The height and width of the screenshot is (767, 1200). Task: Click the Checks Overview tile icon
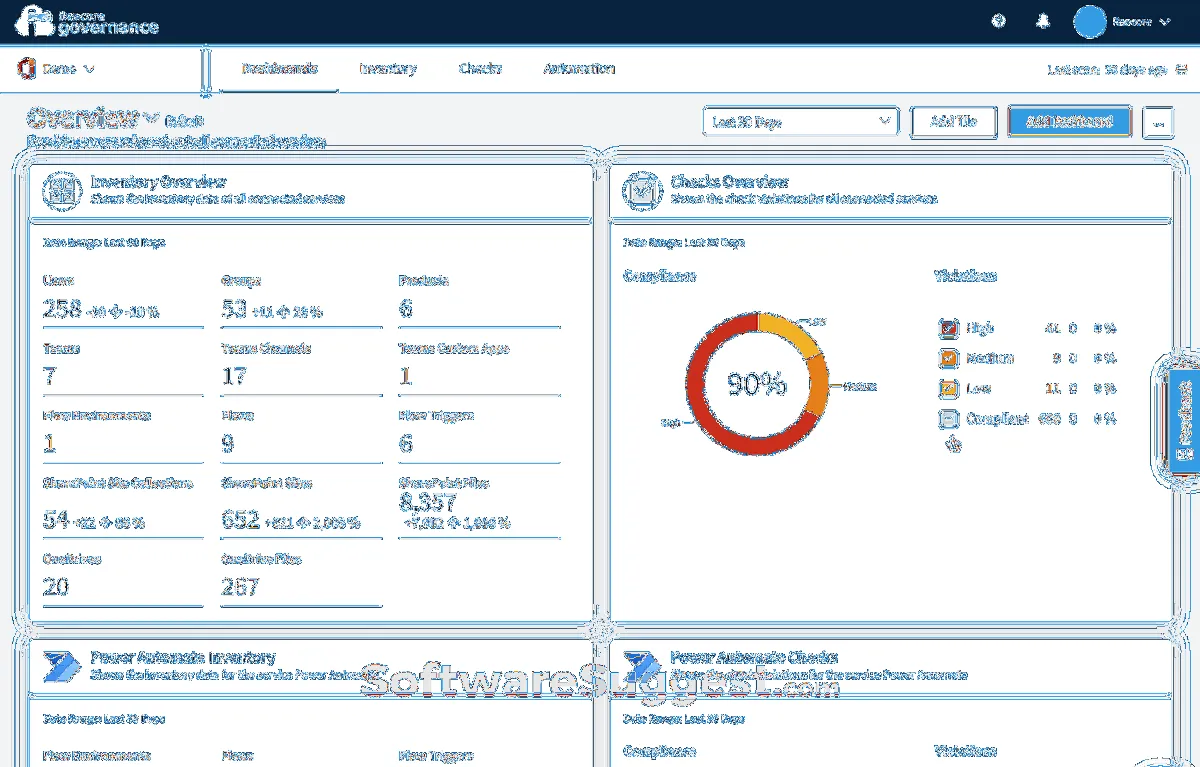tap(641, 190)
